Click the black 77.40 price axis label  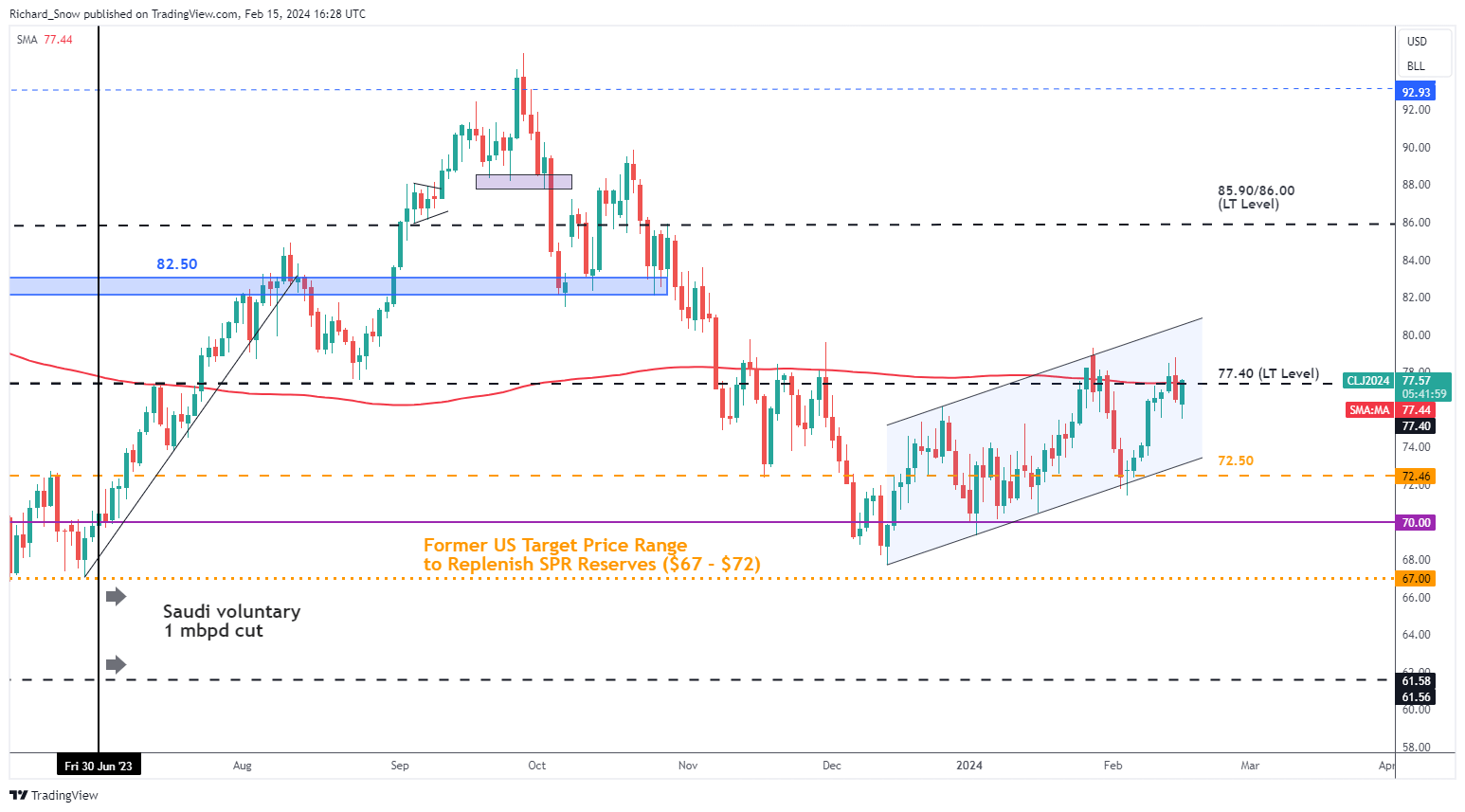pos(1416,426)
